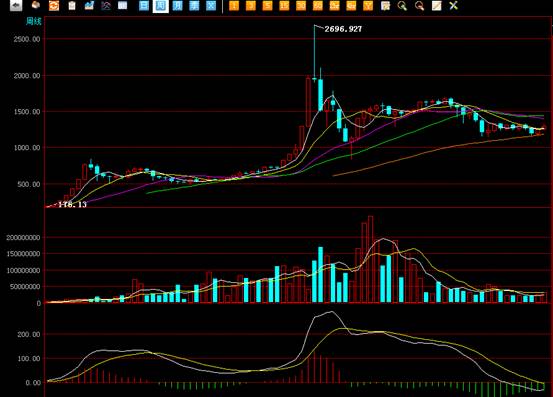Open the crossed tools settings icon
Screen dimensions: 553x397
coord(454,5)
